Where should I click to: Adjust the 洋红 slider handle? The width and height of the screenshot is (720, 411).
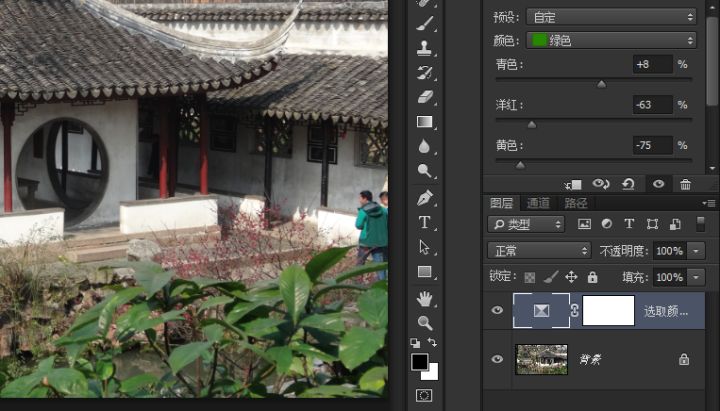(x=531, y=124)
